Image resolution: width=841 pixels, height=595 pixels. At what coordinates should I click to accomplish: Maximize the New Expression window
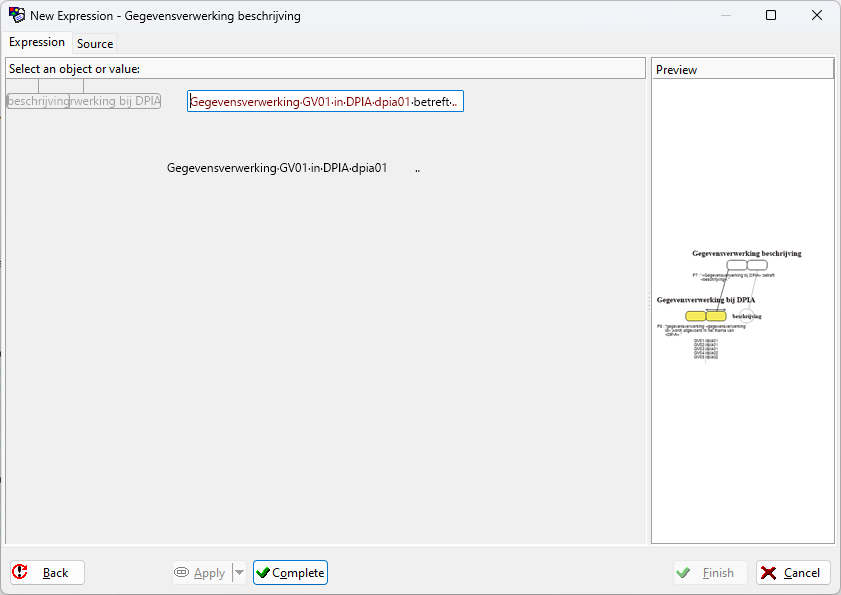(771, 15)
